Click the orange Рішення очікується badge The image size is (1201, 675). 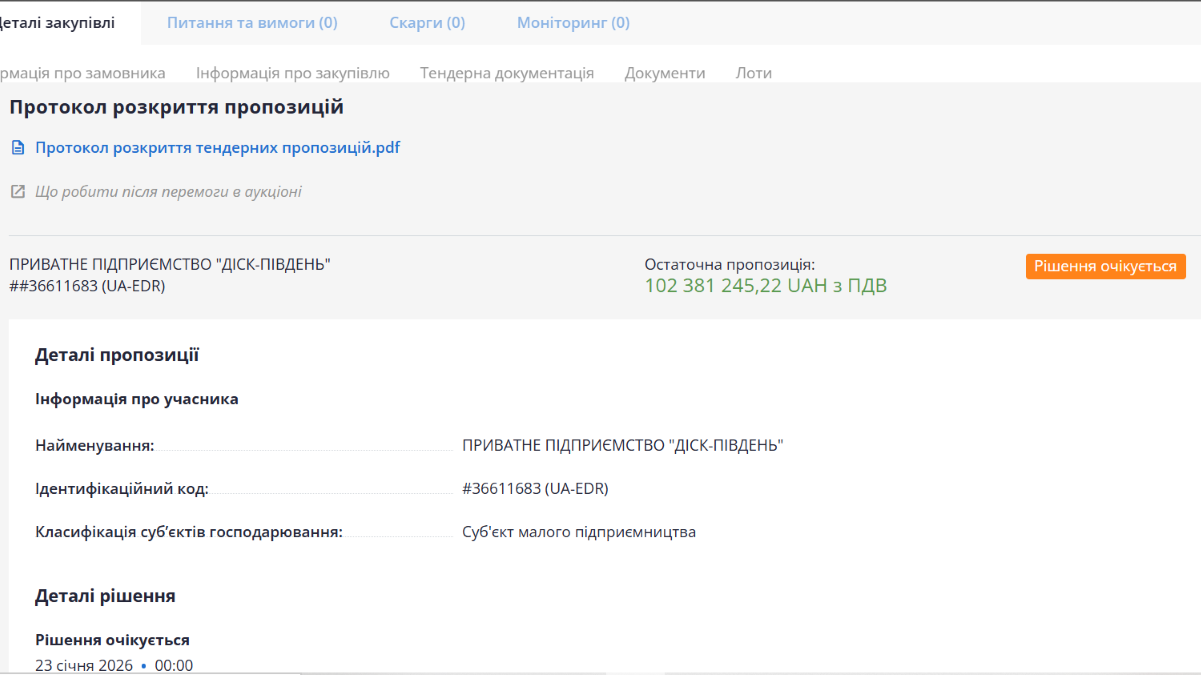1105,266
